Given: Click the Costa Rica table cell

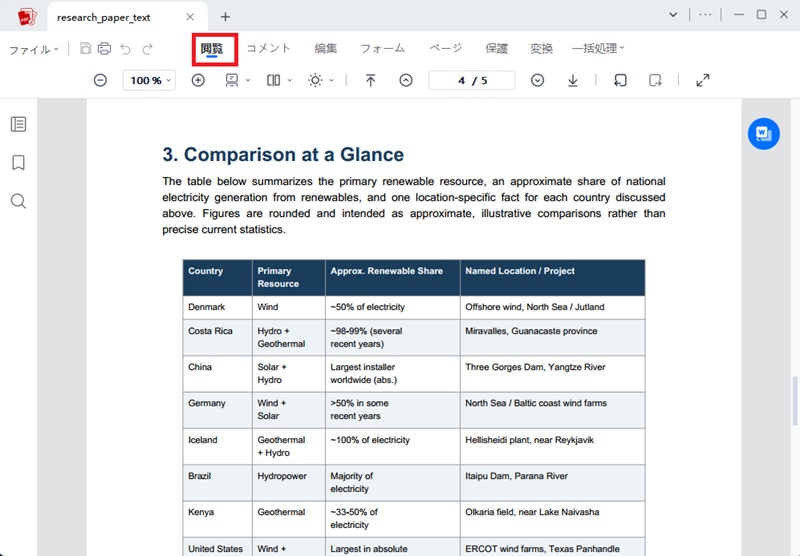Looking at the screenshot, I should click(x=217, y=337).
